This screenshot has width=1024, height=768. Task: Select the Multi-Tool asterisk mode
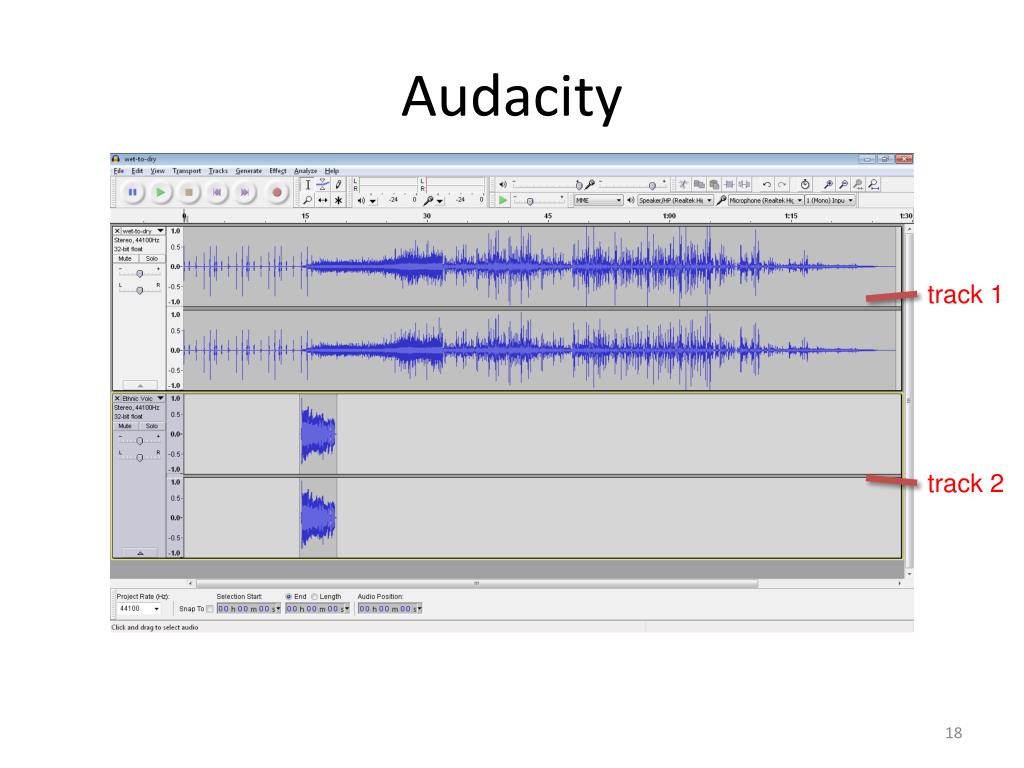(338, 200)
